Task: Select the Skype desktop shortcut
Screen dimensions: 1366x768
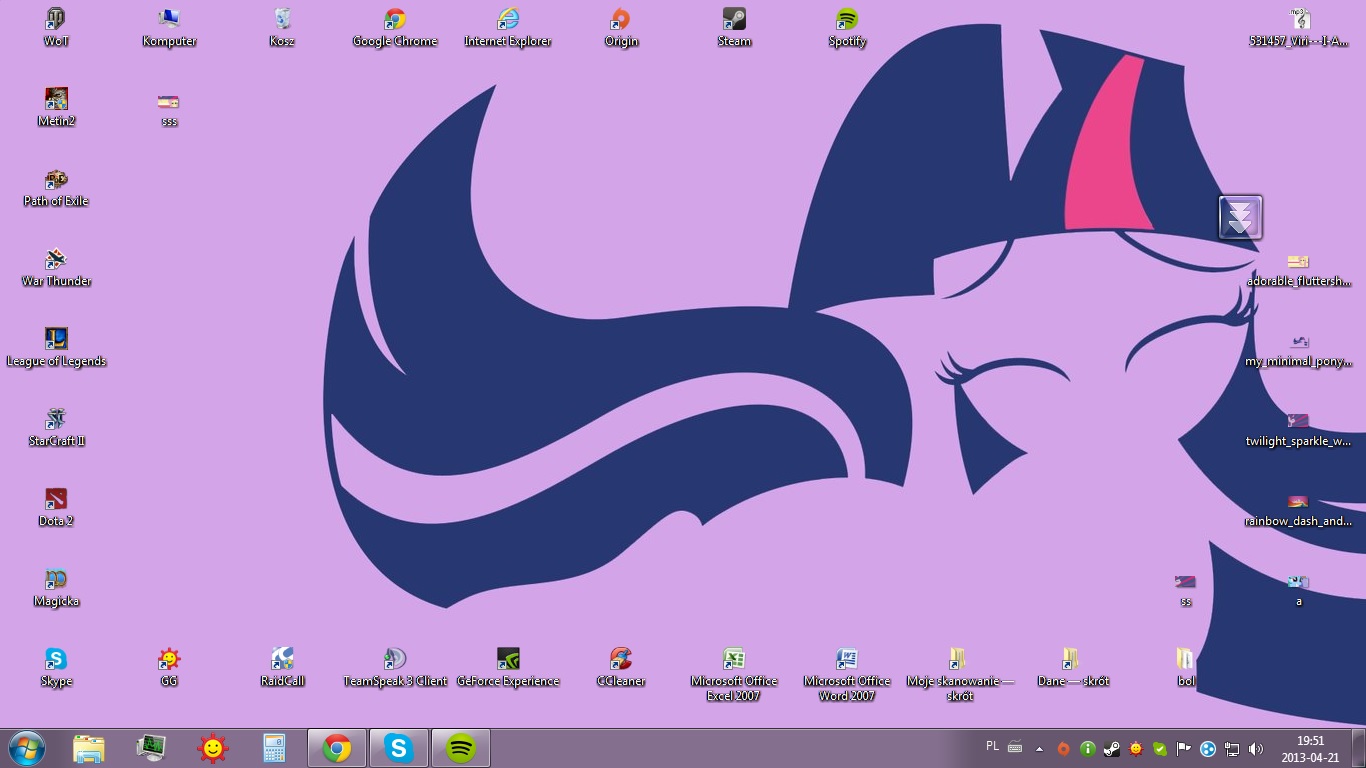Action: (56, 667)
